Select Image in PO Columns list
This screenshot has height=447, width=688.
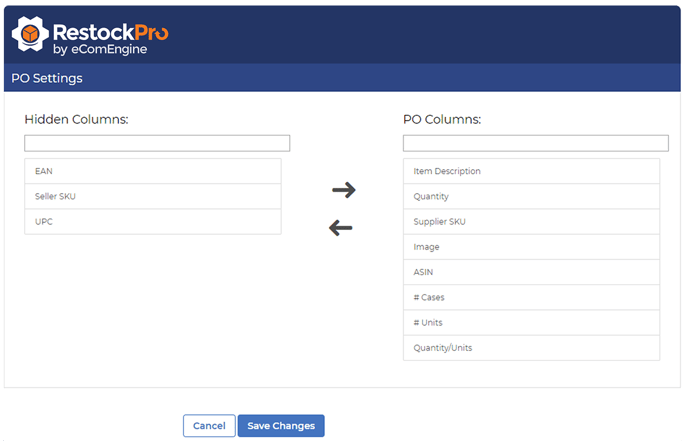click(x=531, y=246)
